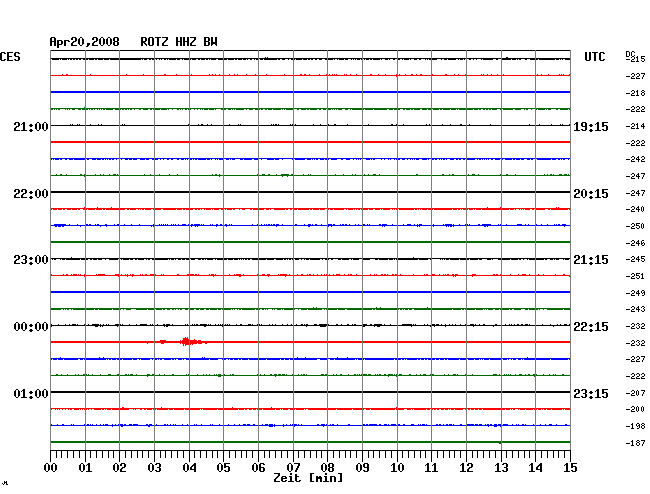Click the UTC column header
This screenshot has height=494, width=650.
(594, 57)
